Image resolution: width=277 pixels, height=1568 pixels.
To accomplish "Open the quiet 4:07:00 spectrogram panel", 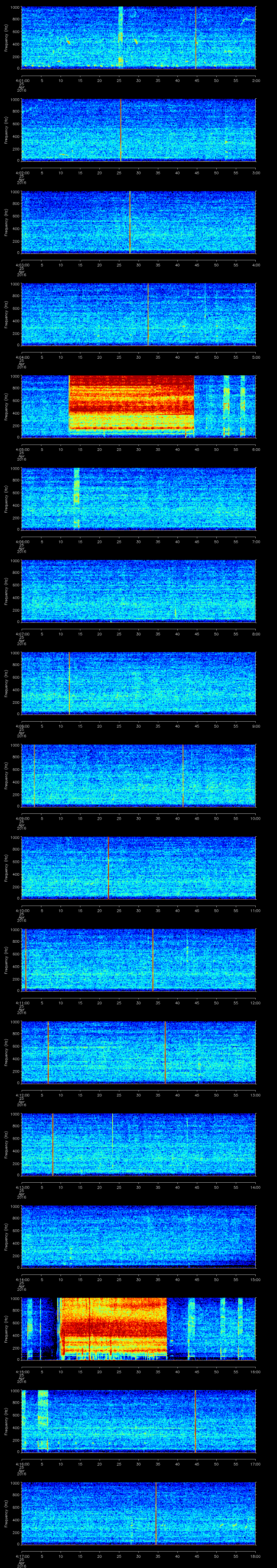I will [138, 590].
